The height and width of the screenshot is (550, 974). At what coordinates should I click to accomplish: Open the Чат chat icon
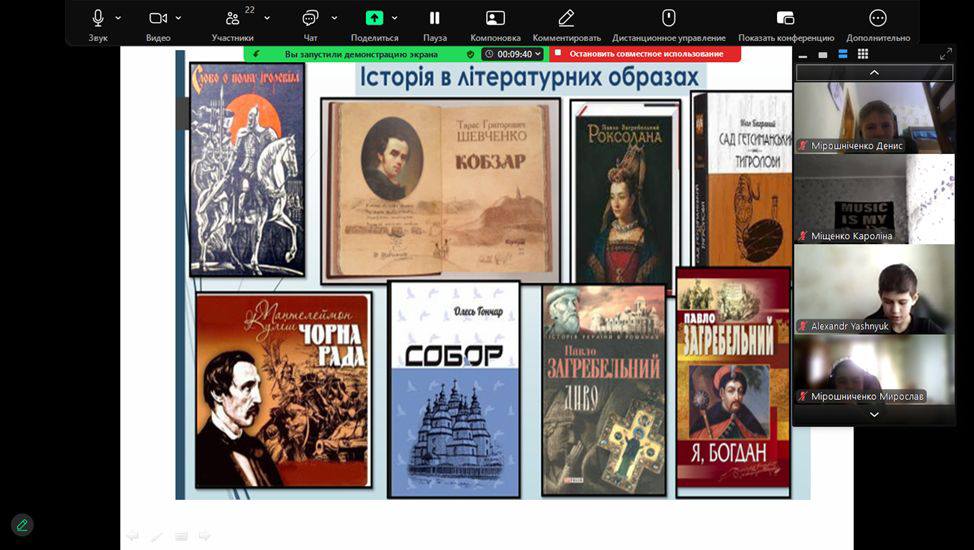(310, 18)
